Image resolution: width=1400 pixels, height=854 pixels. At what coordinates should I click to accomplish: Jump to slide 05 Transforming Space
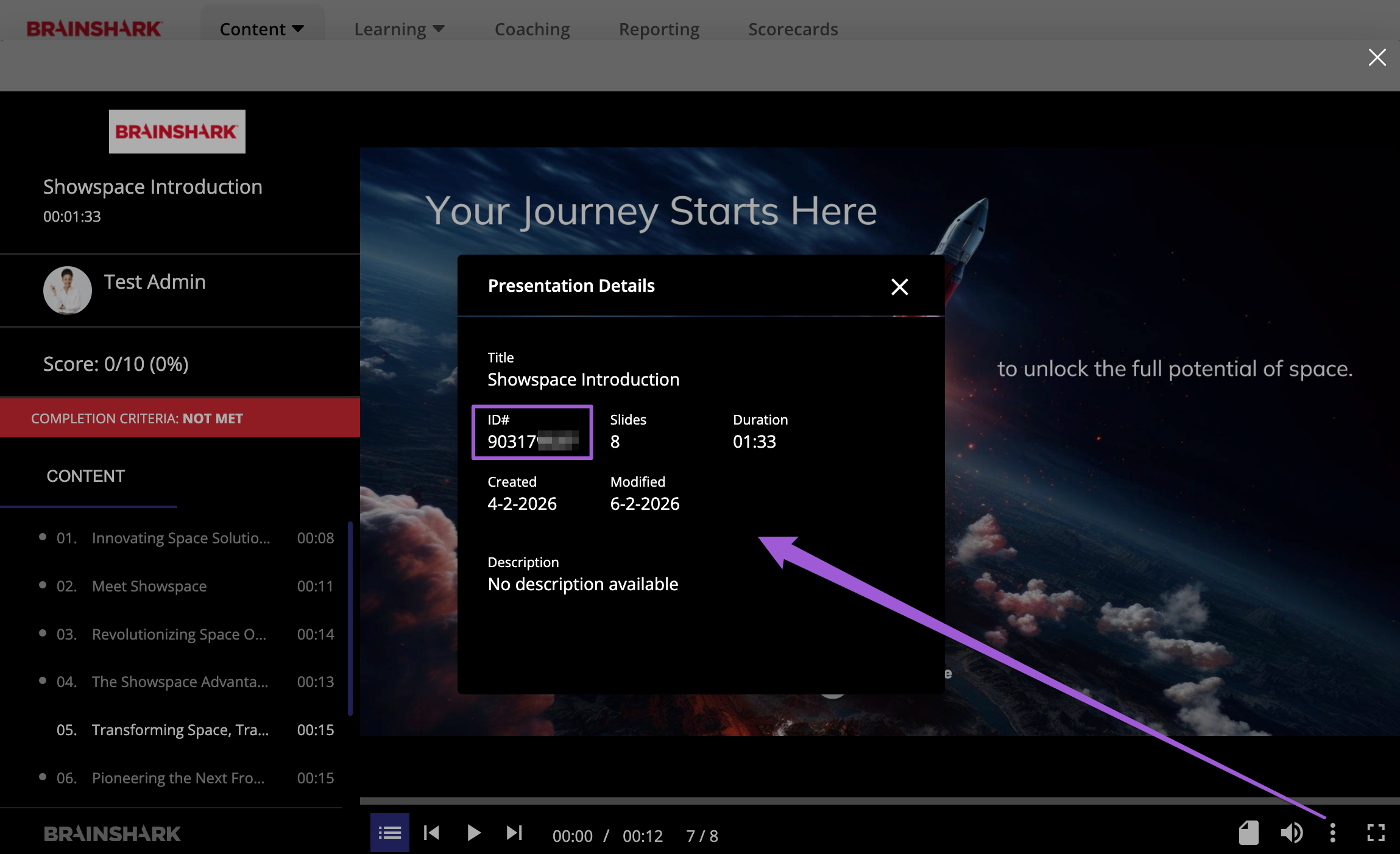[x=186, y=730]
